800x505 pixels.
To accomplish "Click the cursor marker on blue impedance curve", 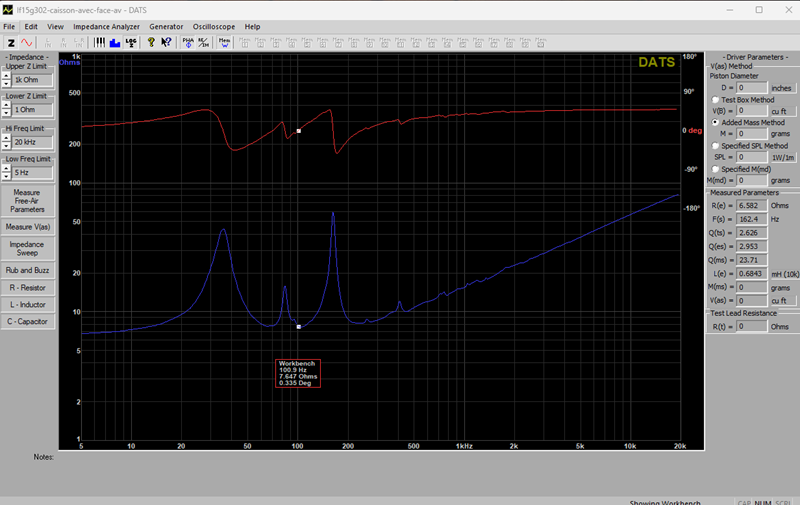I will (298, 327).
